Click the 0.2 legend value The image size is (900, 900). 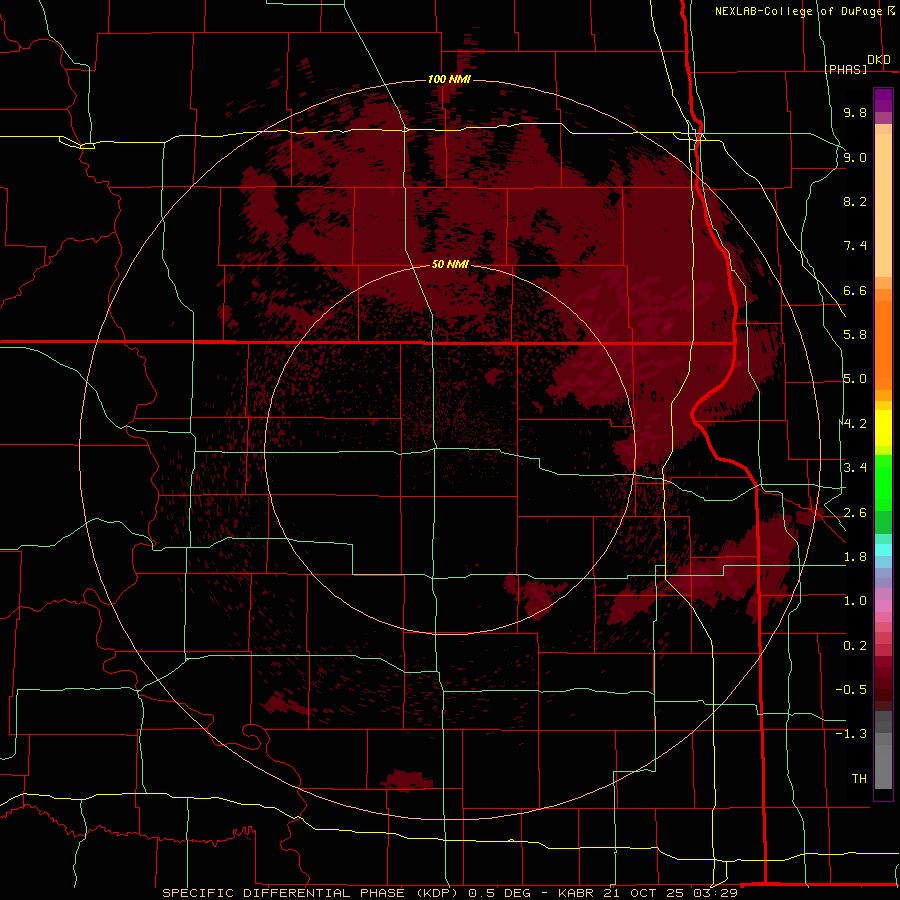point(855,646)
